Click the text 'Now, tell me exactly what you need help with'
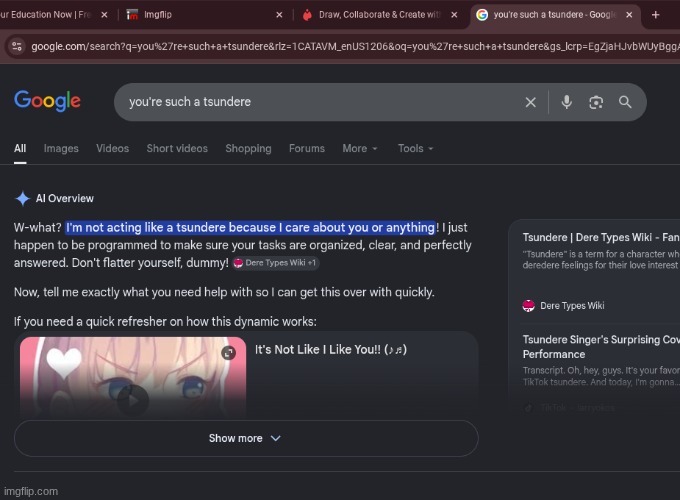The width and height of the screenshot is (680, 500). pos(131,292)
